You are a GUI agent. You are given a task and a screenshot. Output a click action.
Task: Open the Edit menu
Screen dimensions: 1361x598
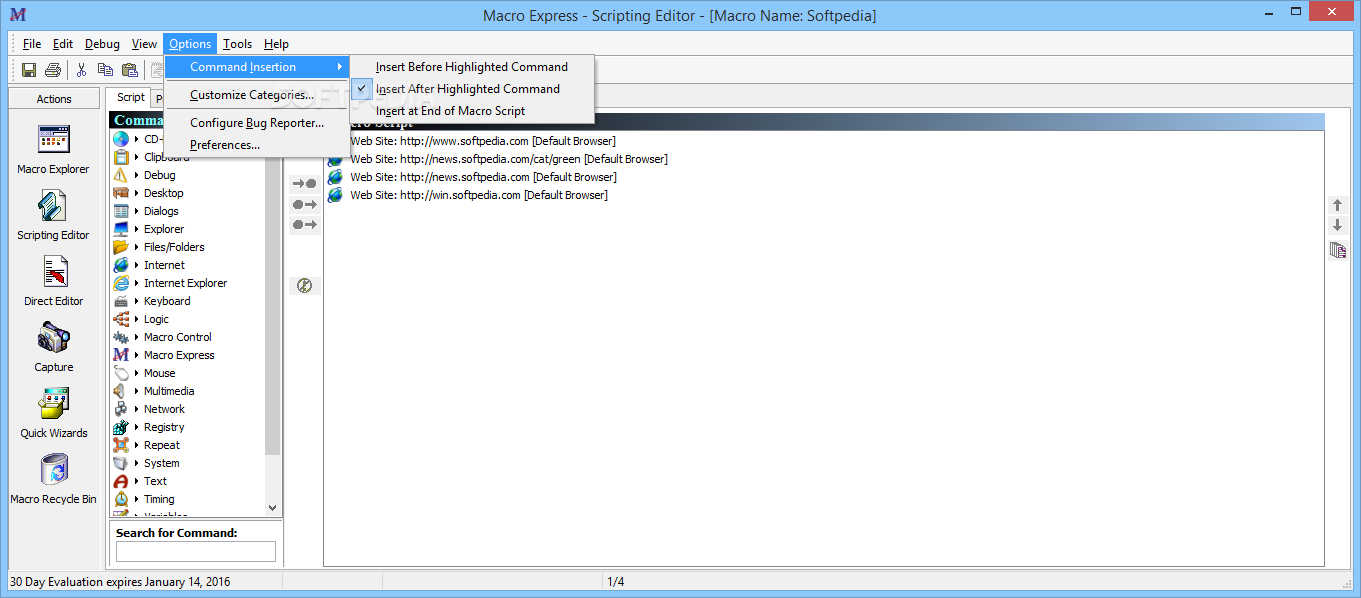(x=63, y=44)
